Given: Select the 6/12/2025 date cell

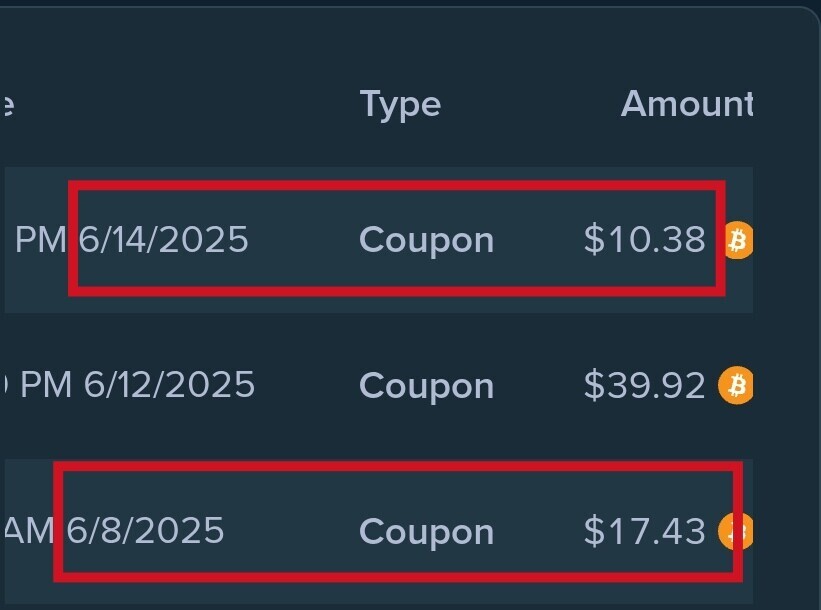Looking at the screenshot, I should pyautogui.click(x=169, y=385).
